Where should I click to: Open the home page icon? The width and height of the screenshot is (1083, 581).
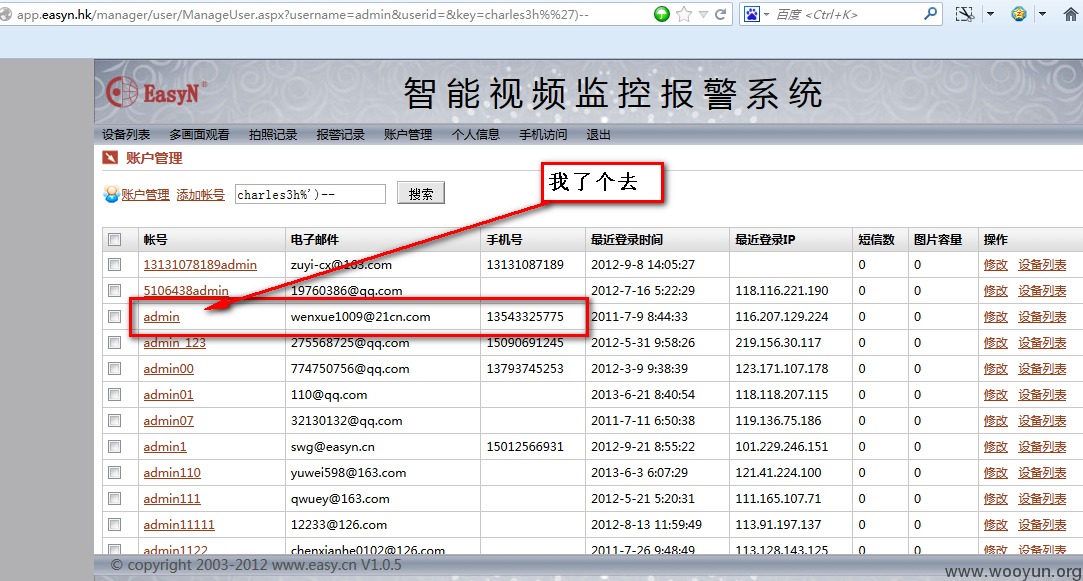pyautogui.click(x=1071, y=14)
